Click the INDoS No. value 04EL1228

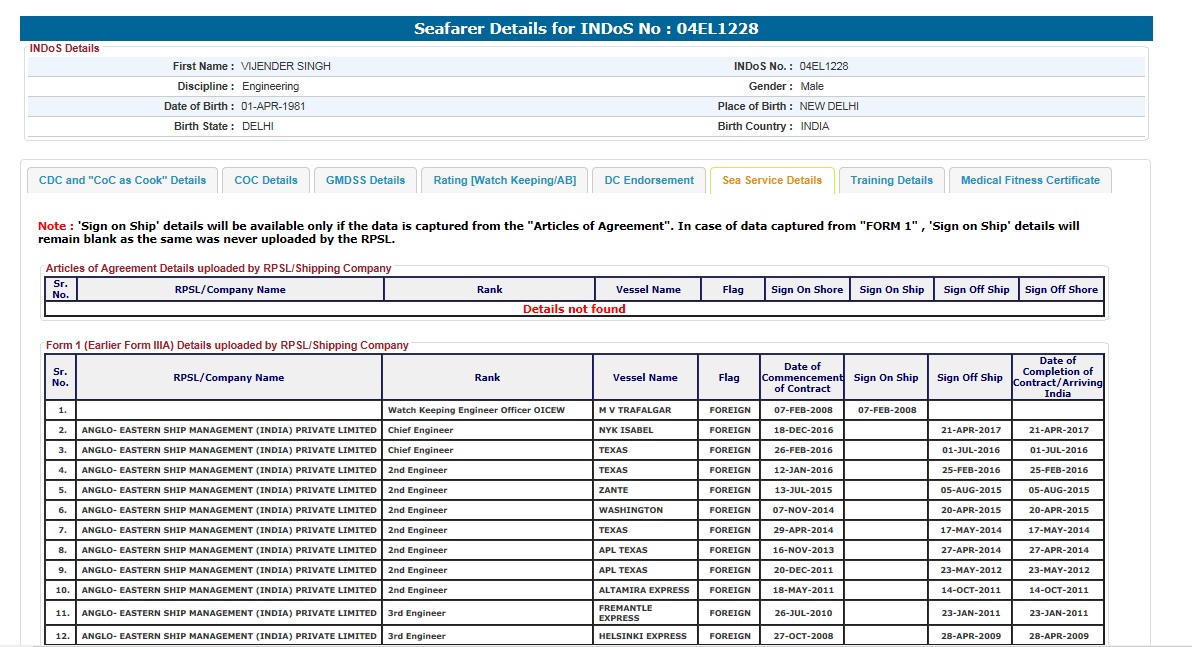click(x=824, y=66)
